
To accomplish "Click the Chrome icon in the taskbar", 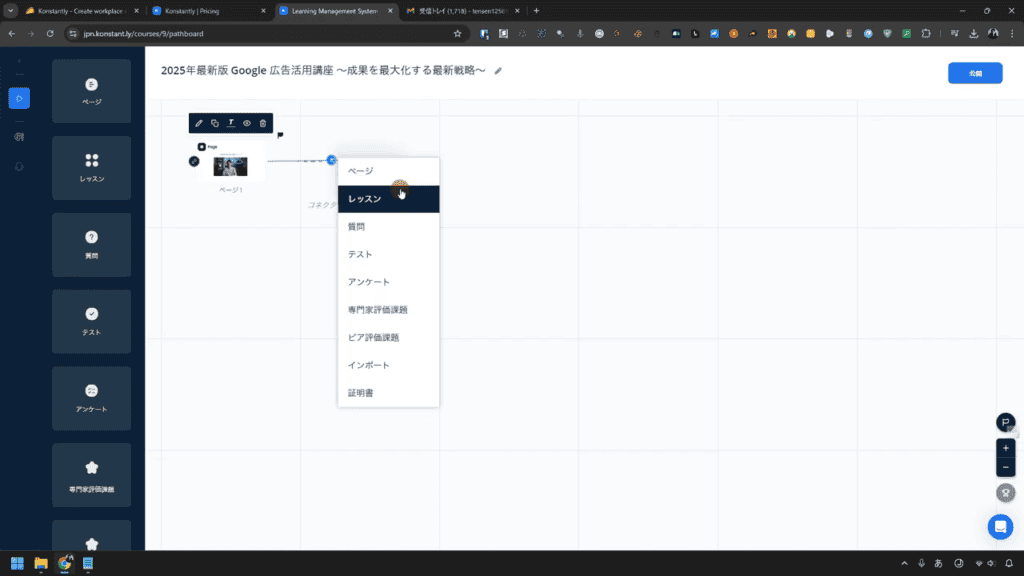I will [64, 563].
